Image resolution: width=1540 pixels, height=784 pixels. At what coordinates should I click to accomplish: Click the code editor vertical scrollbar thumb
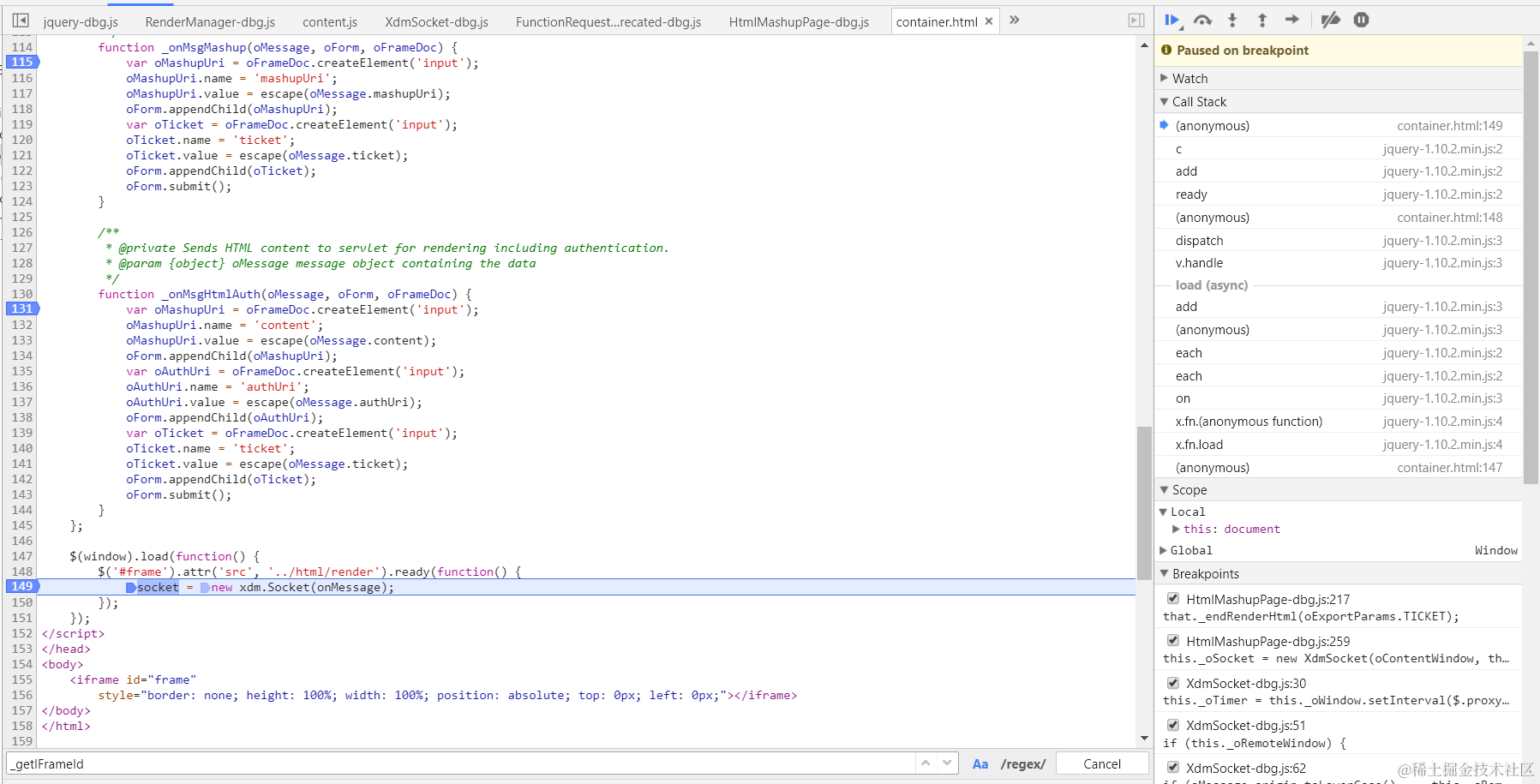pos(1144,503)
